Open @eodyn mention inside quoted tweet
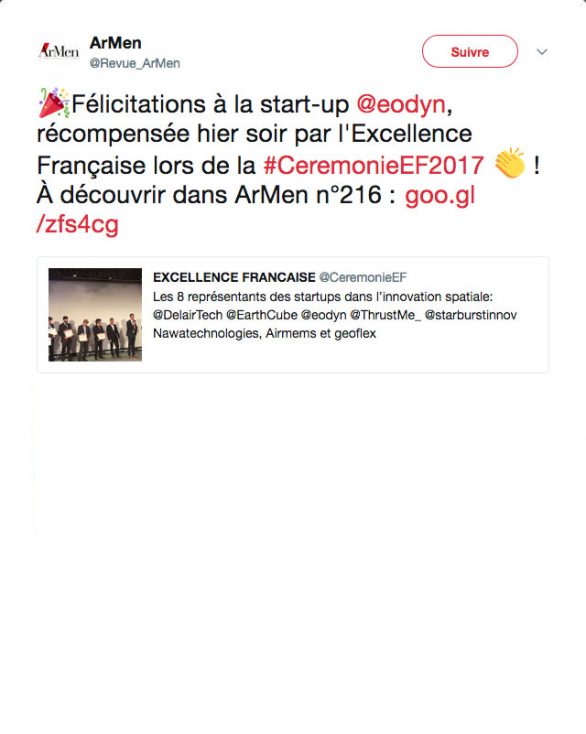The image size is (586, 734). [323, 315]
